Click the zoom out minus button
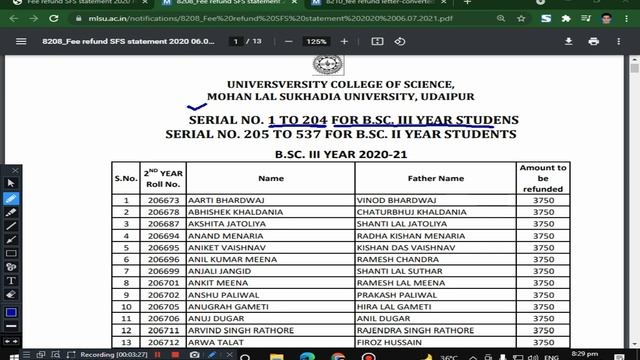The image size is (640, 360). click(289, 42)
